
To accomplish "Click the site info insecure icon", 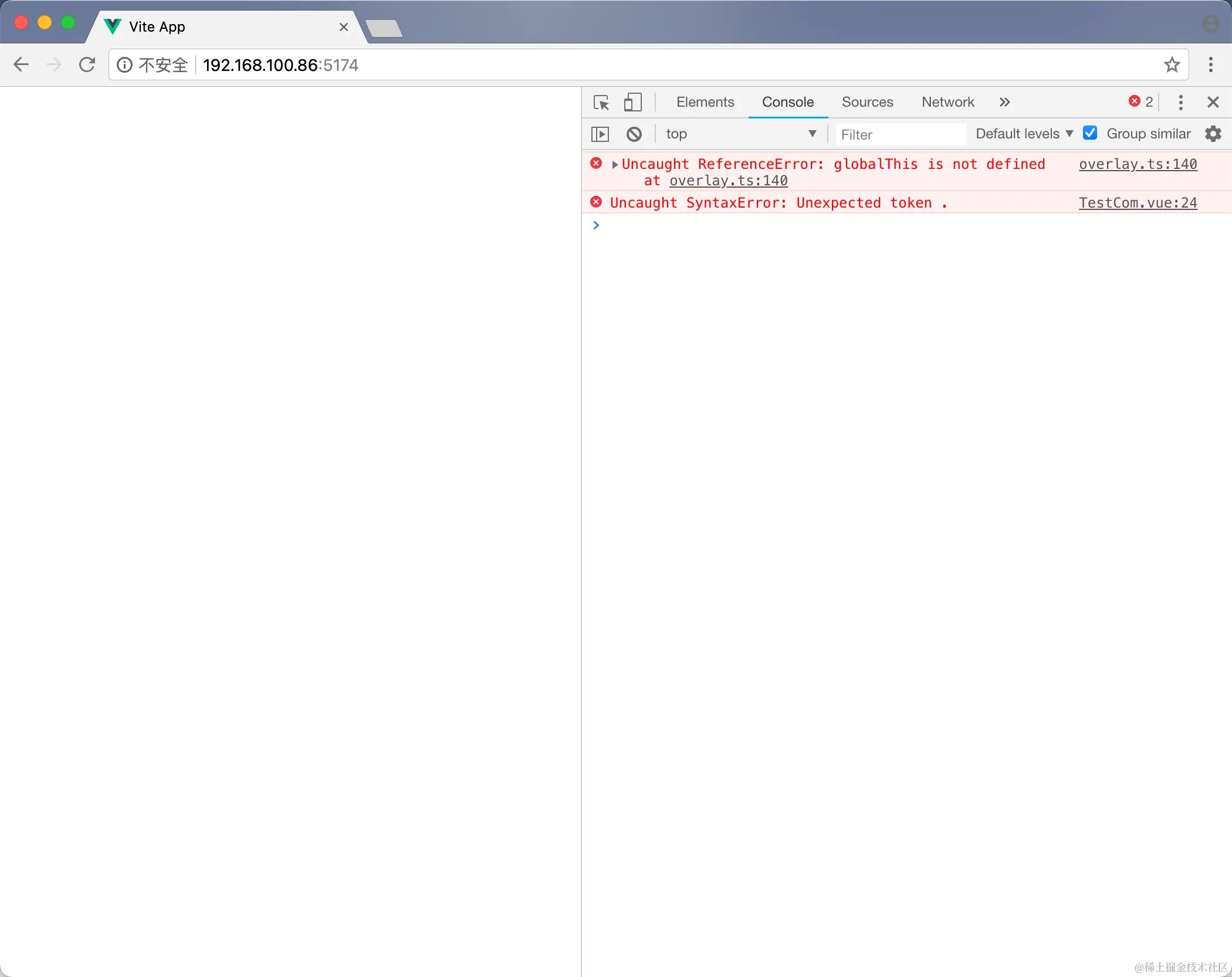I will (x=124, y=65).
